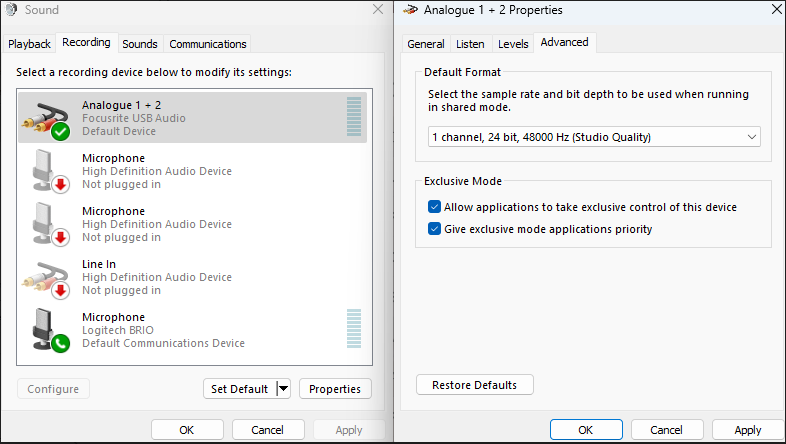Click the Properties button in Sound window
Screen dimensions: 786x444
[335, 389]
